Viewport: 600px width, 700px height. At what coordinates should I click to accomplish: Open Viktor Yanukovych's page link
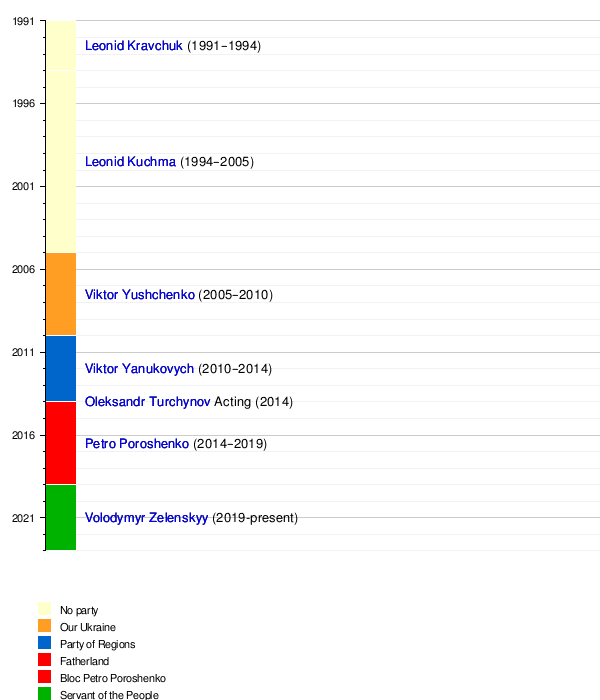pos(139,369)
